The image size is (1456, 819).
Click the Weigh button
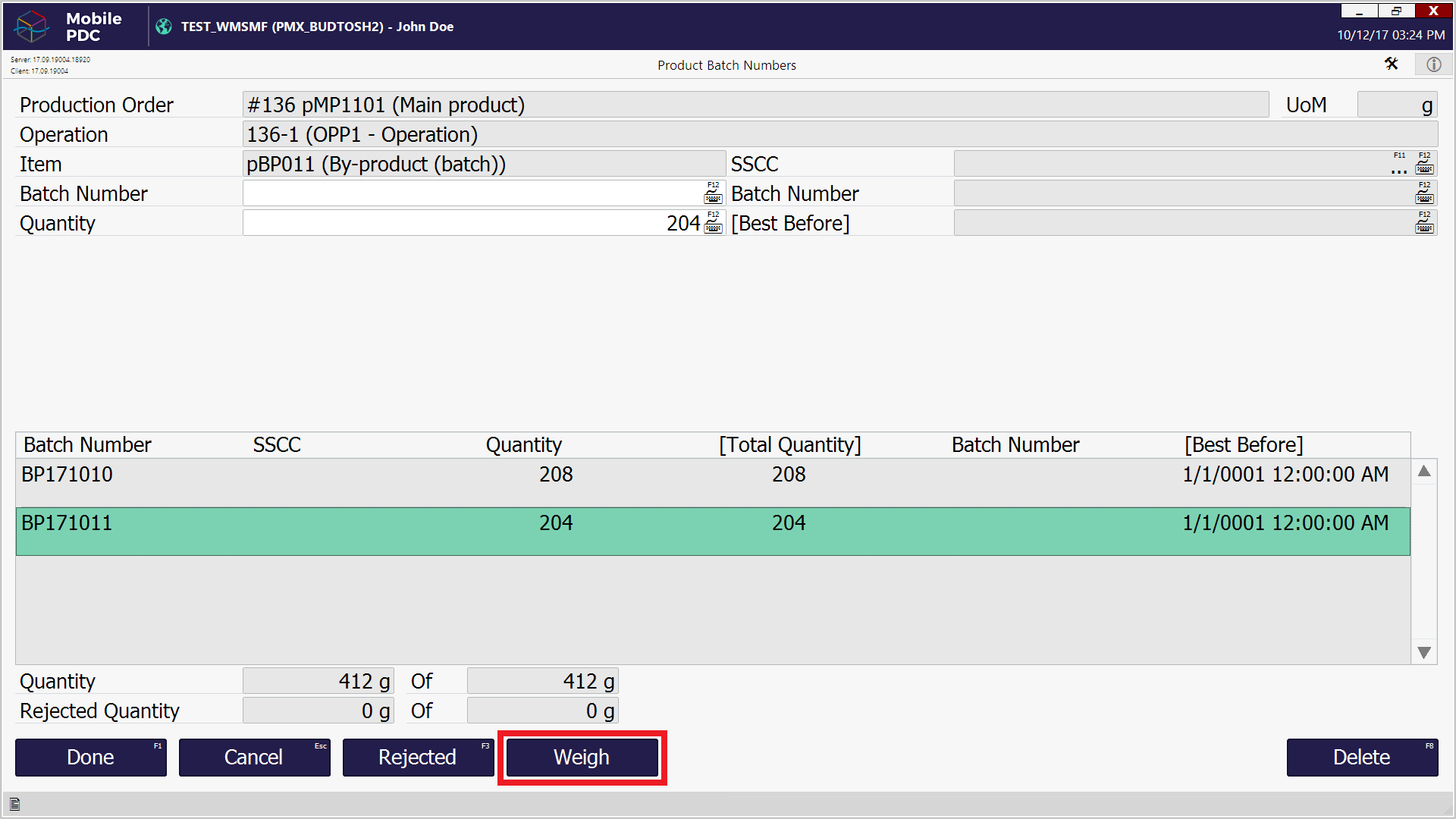pyautogui.click(x=582, y=758)
